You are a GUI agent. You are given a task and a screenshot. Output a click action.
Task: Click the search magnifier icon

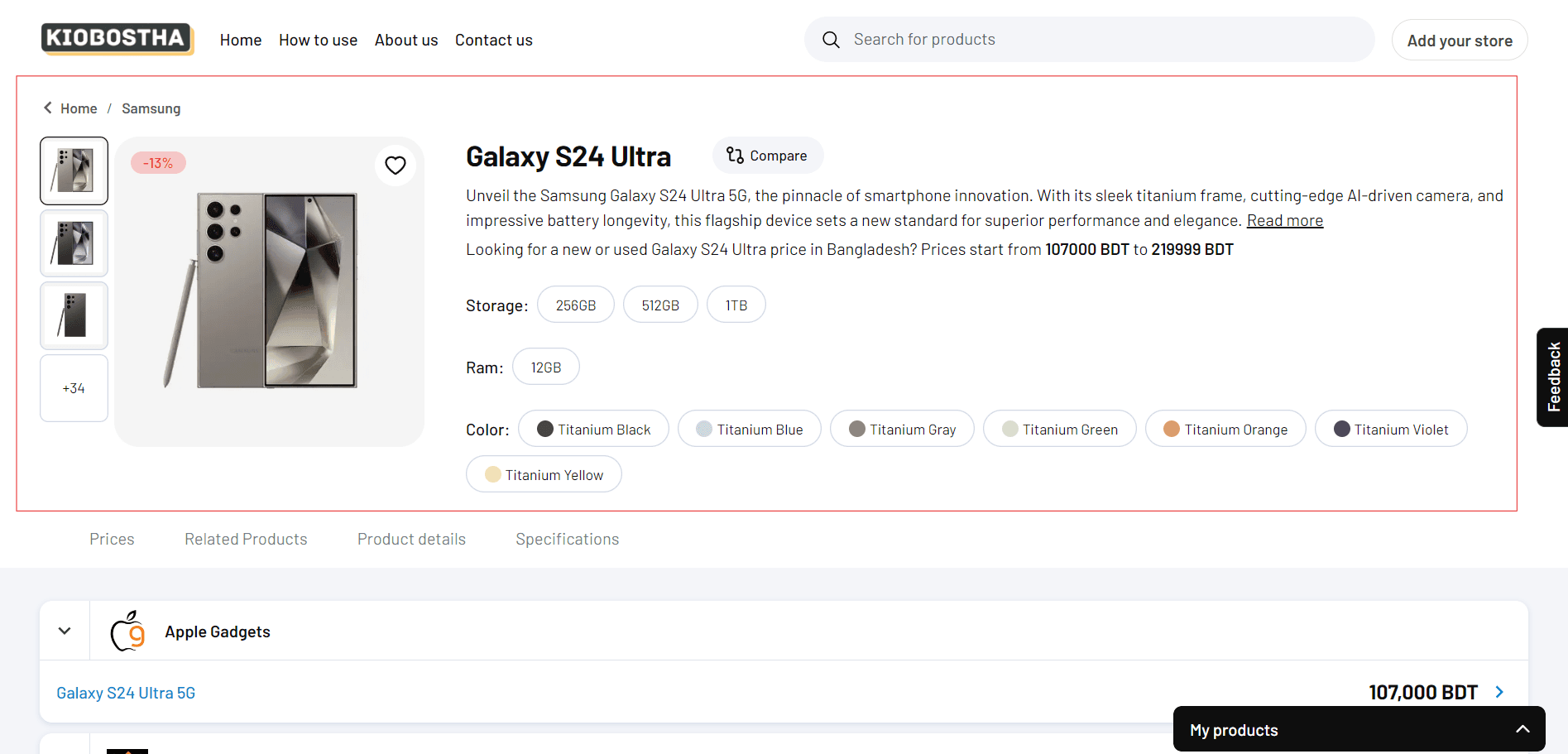[831, 40]
